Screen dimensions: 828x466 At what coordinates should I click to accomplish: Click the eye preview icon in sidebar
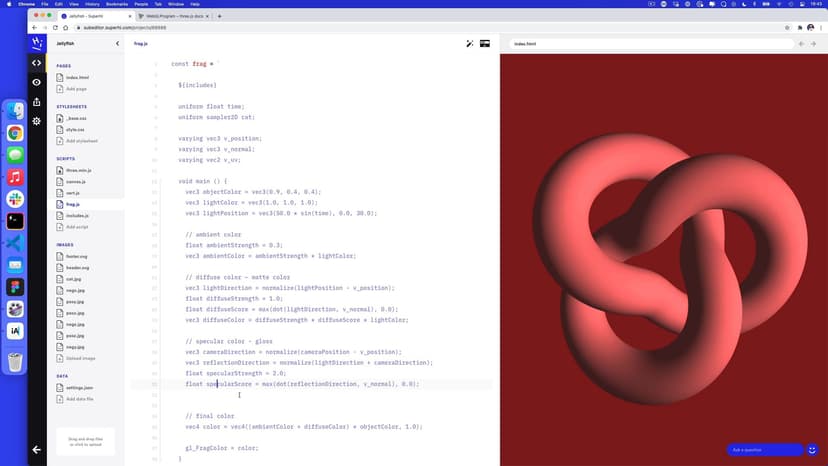pos(37,82)
